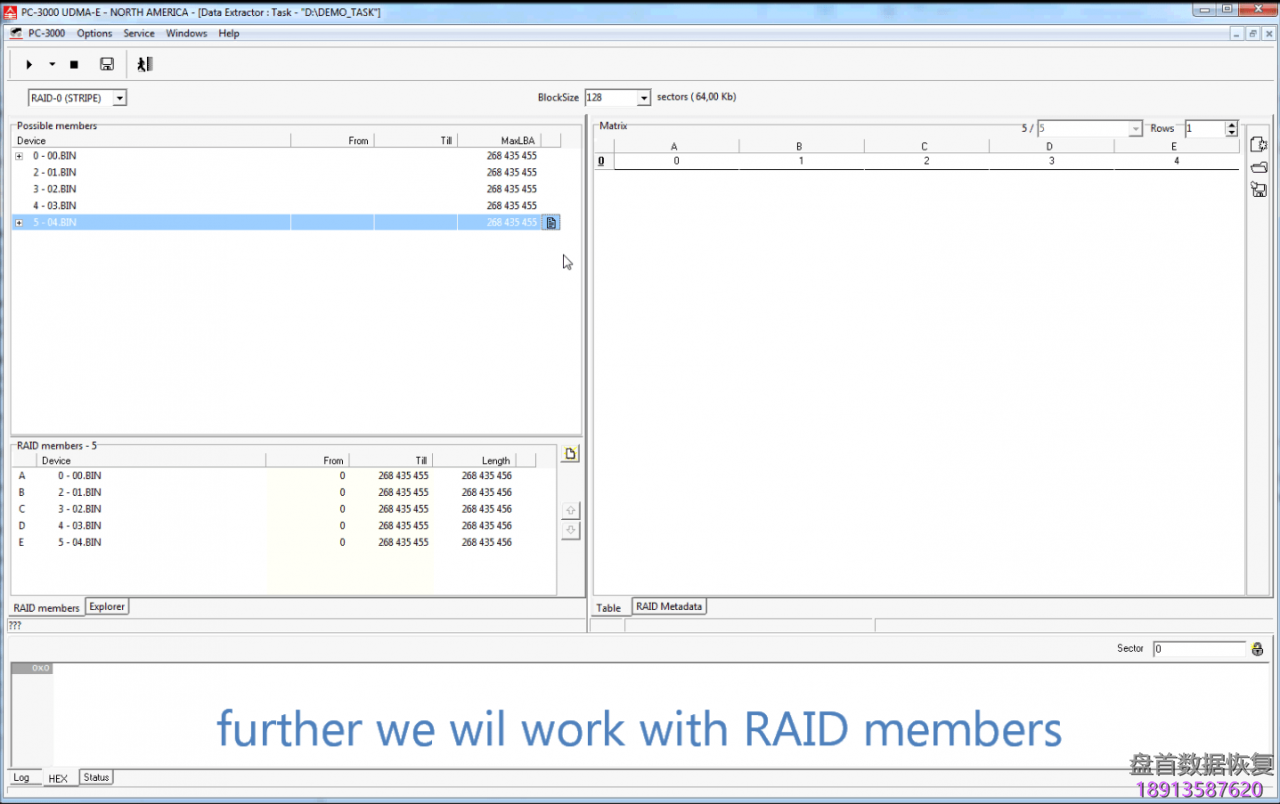
Task: Open a saved matrix using the folder icon
Action: click(1258, 166)
